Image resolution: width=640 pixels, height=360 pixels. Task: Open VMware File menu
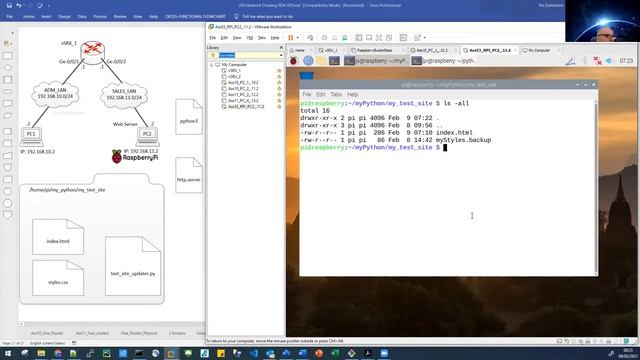[x=213, y=38]
